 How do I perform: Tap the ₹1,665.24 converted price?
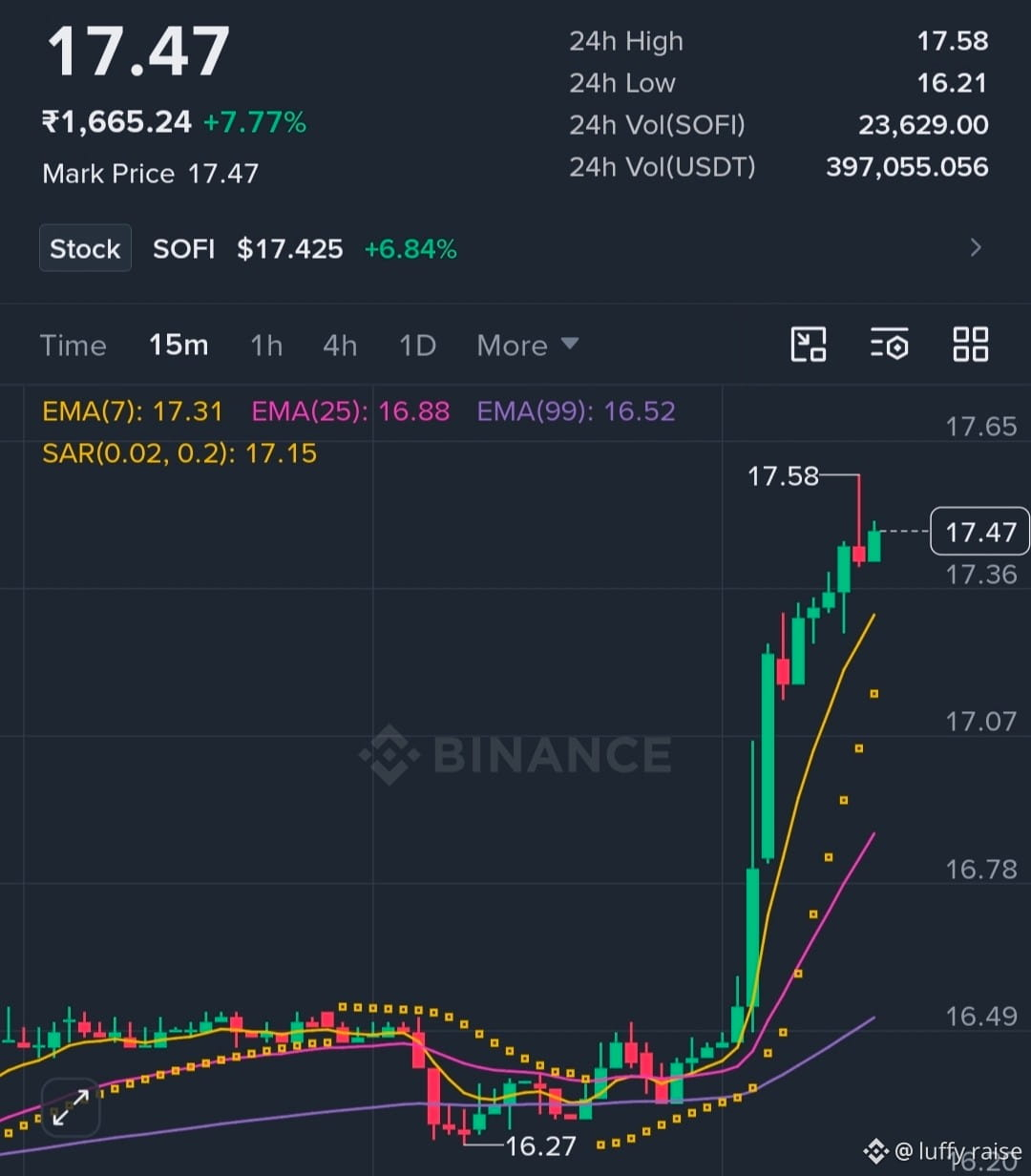(x=116, y=122)
